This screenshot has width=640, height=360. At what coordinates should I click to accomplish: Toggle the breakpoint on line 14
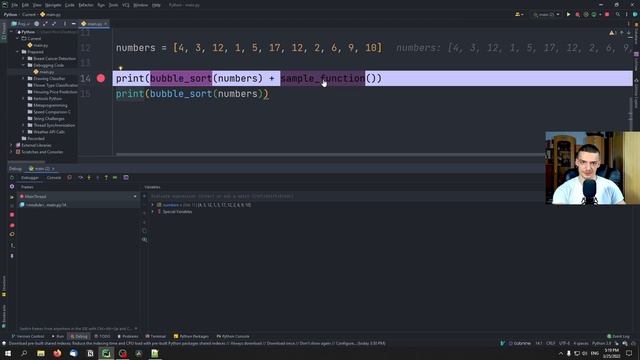tap(101, 78)
